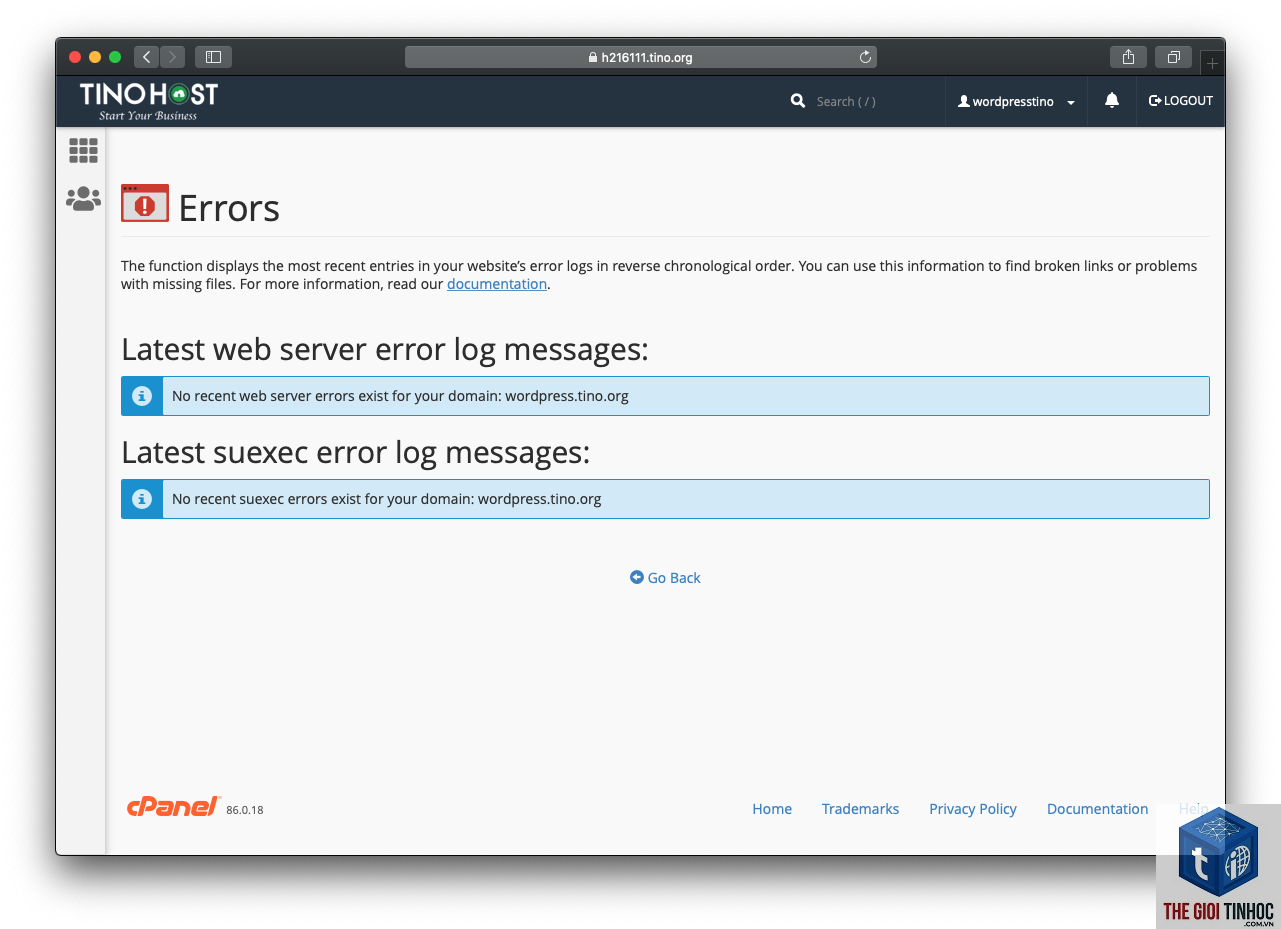Toggle the Safari sidebar button

(213, 57)
